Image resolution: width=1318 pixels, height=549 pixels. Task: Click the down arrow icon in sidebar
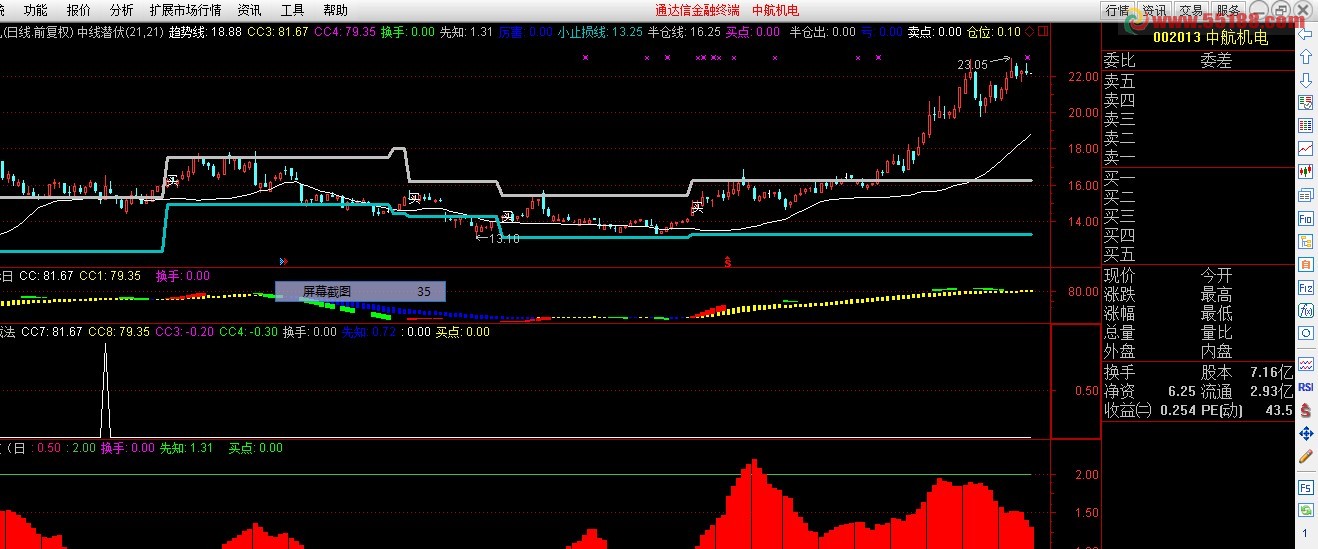(x=1305, y=80)
